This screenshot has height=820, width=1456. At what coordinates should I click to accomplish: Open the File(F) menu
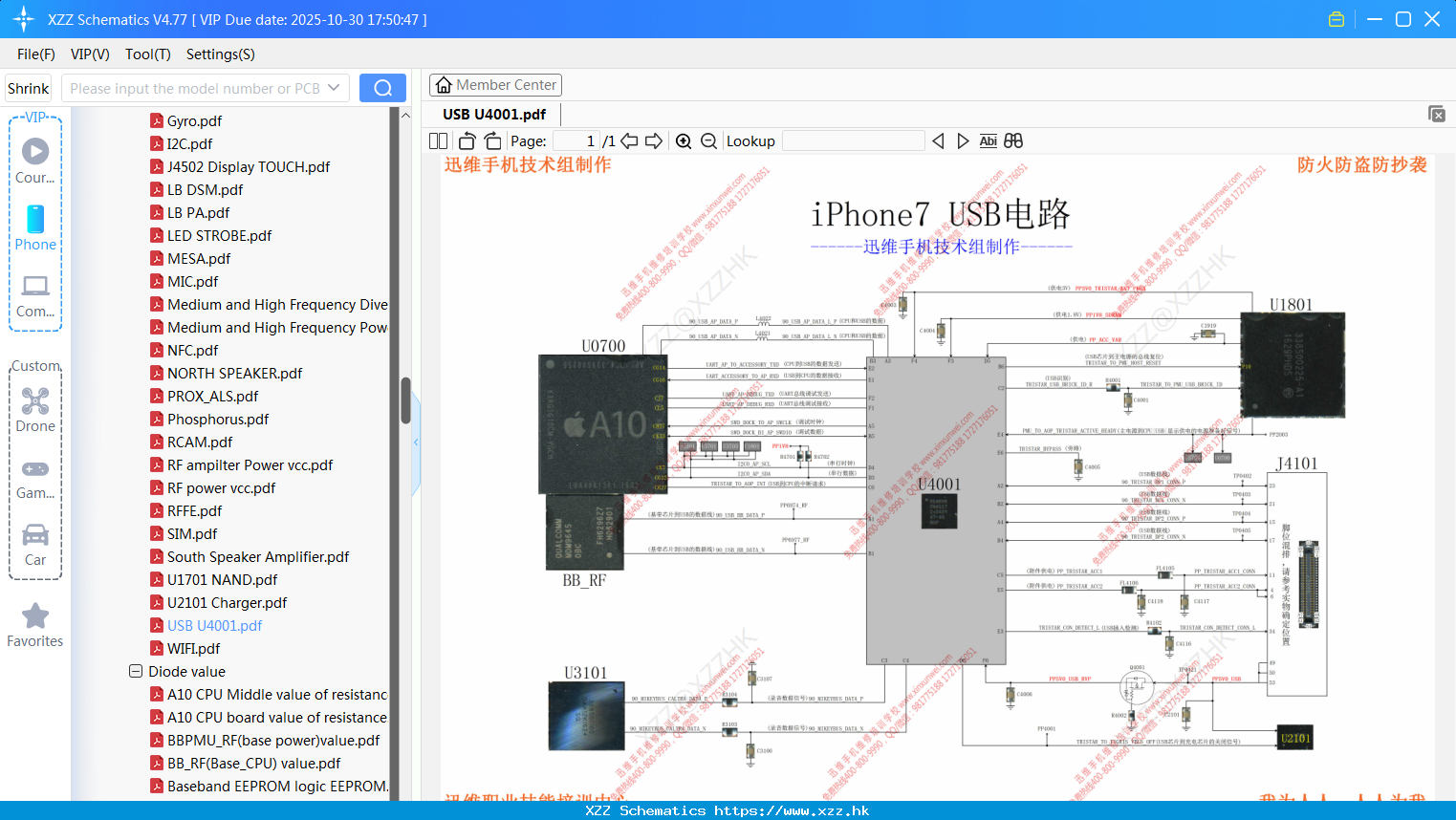36,54
